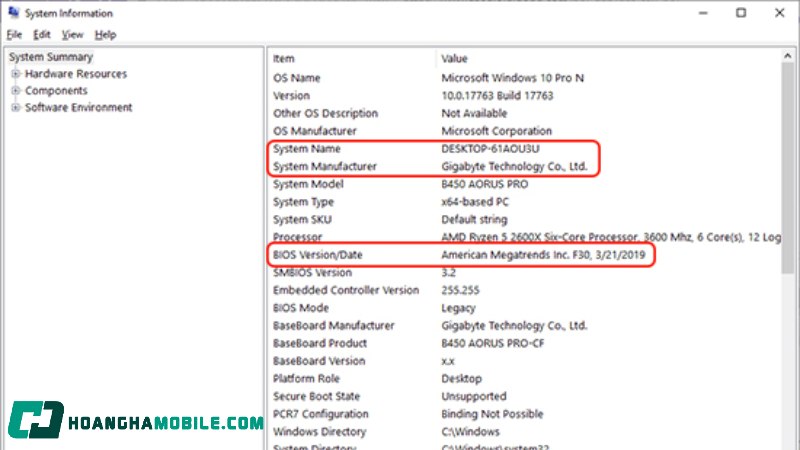Image resolution: width=800 pixels, height=450 pixels.
Task: Select the BIOS Mode row
Action: [524, 308]
